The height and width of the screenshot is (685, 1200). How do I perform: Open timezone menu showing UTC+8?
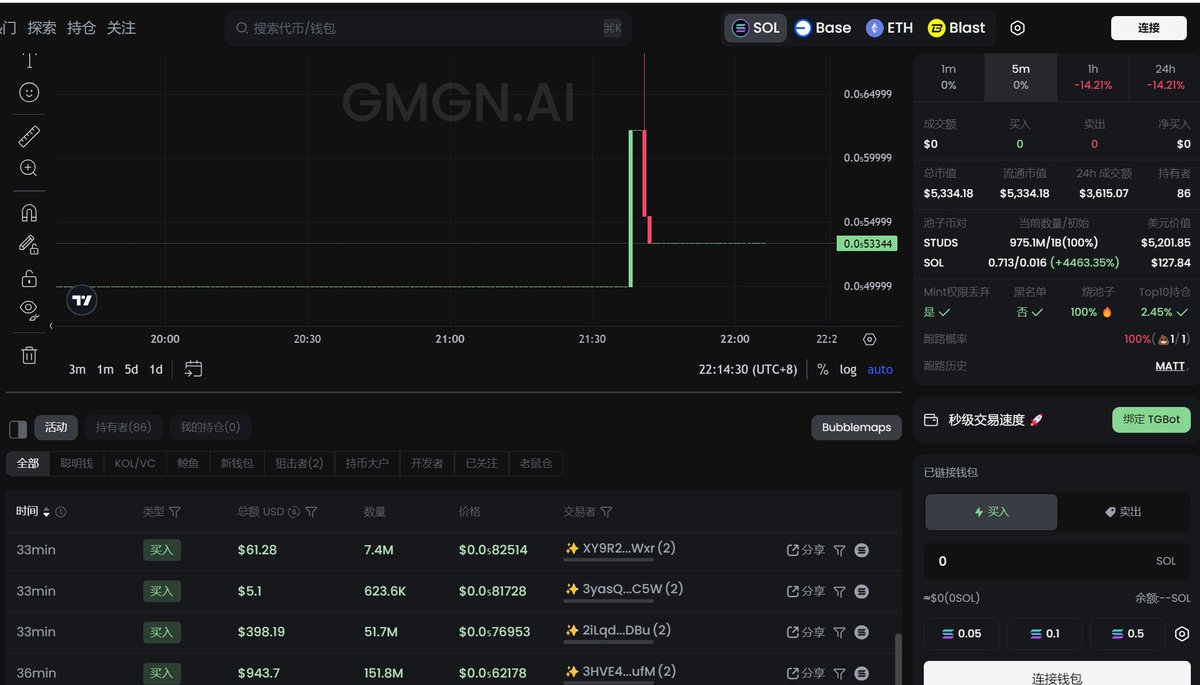click(748, 369)
